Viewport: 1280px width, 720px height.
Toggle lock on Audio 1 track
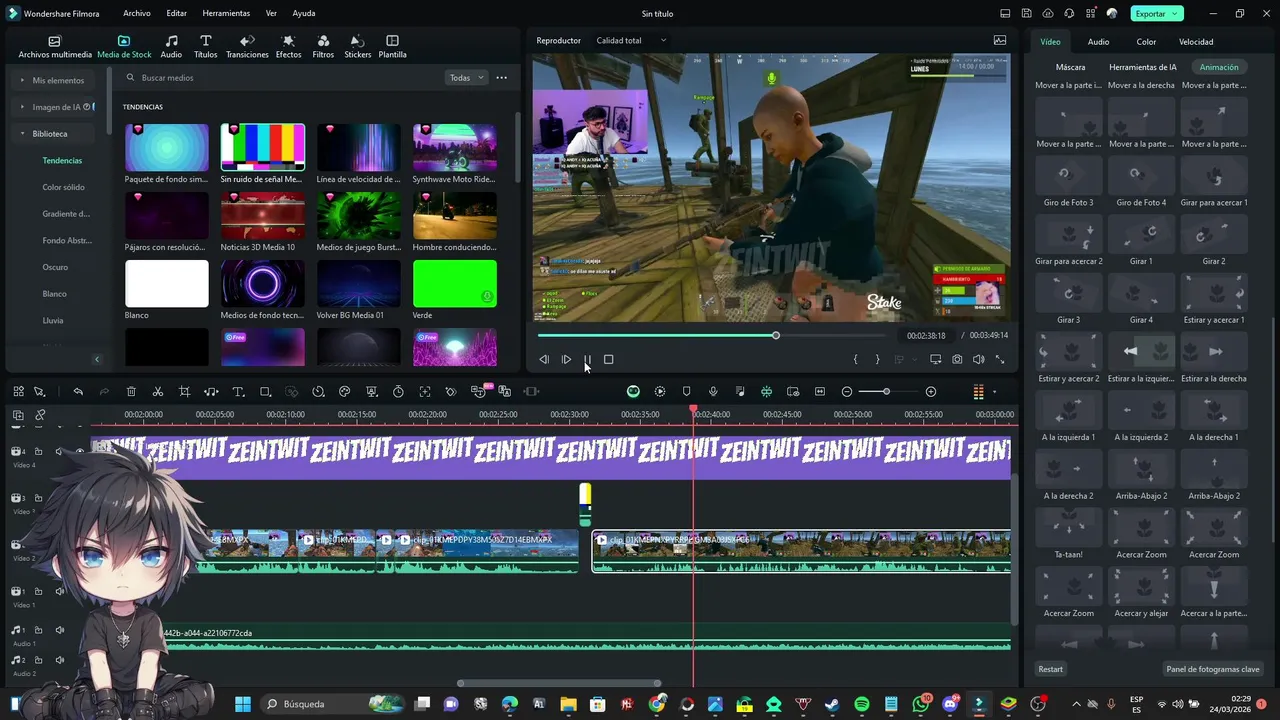(40, 630)
